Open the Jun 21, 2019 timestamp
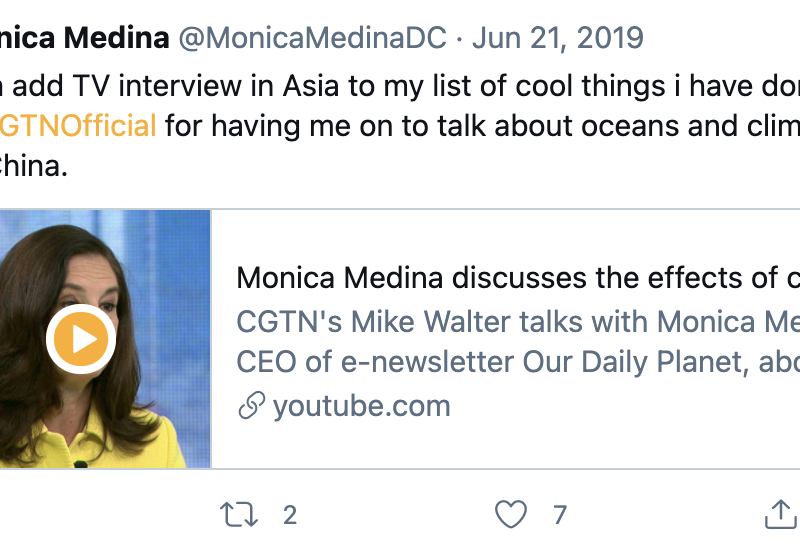 pyautogui.click(x=557, y=38)
